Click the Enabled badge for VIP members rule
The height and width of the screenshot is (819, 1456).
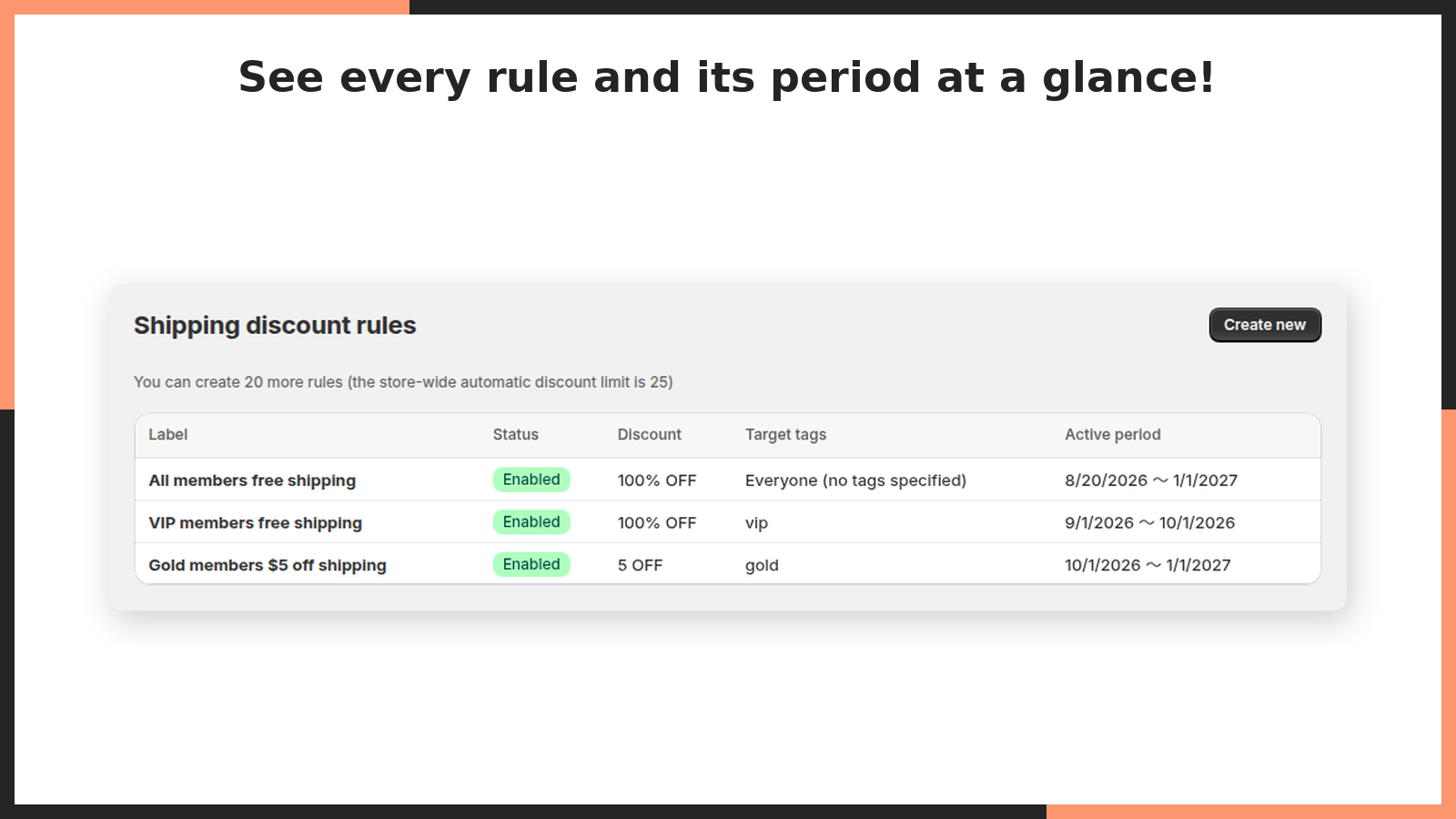[531, 521]
